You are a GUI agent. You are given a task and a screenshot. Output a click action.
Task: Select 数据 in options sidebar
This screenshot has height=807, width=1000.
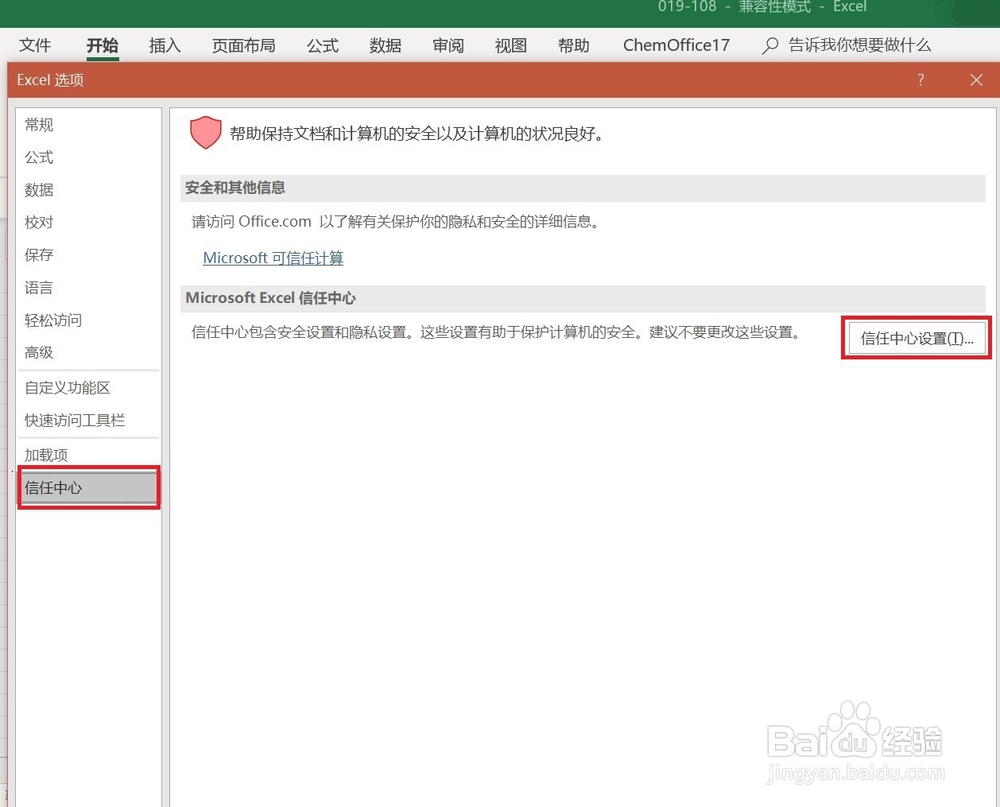point(89,189)
